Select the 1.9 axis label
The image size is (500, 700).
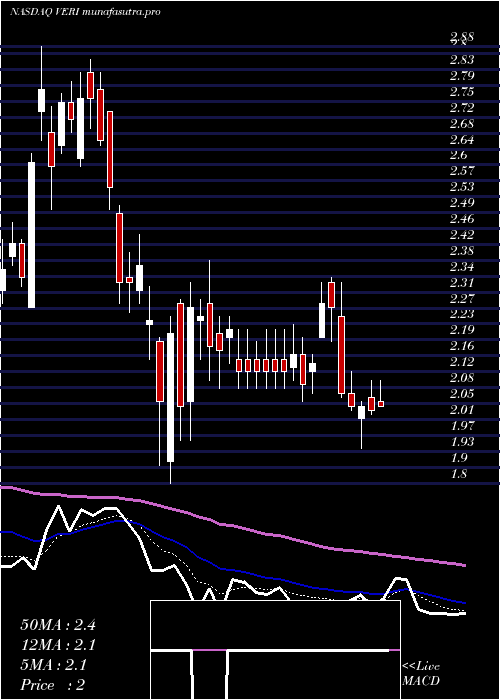click(459, 458)
